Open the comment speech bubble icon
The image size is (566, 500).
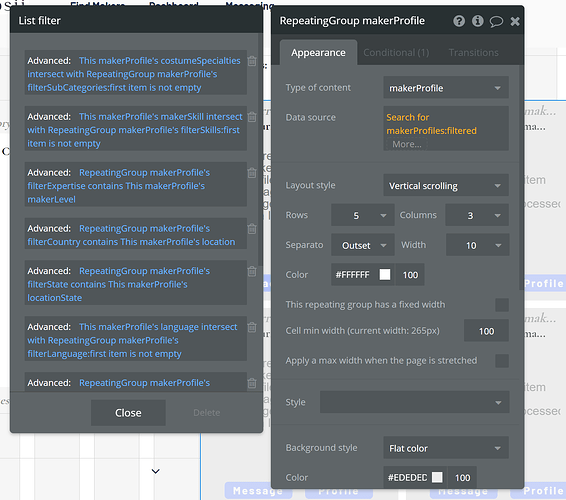coord(496,22)
